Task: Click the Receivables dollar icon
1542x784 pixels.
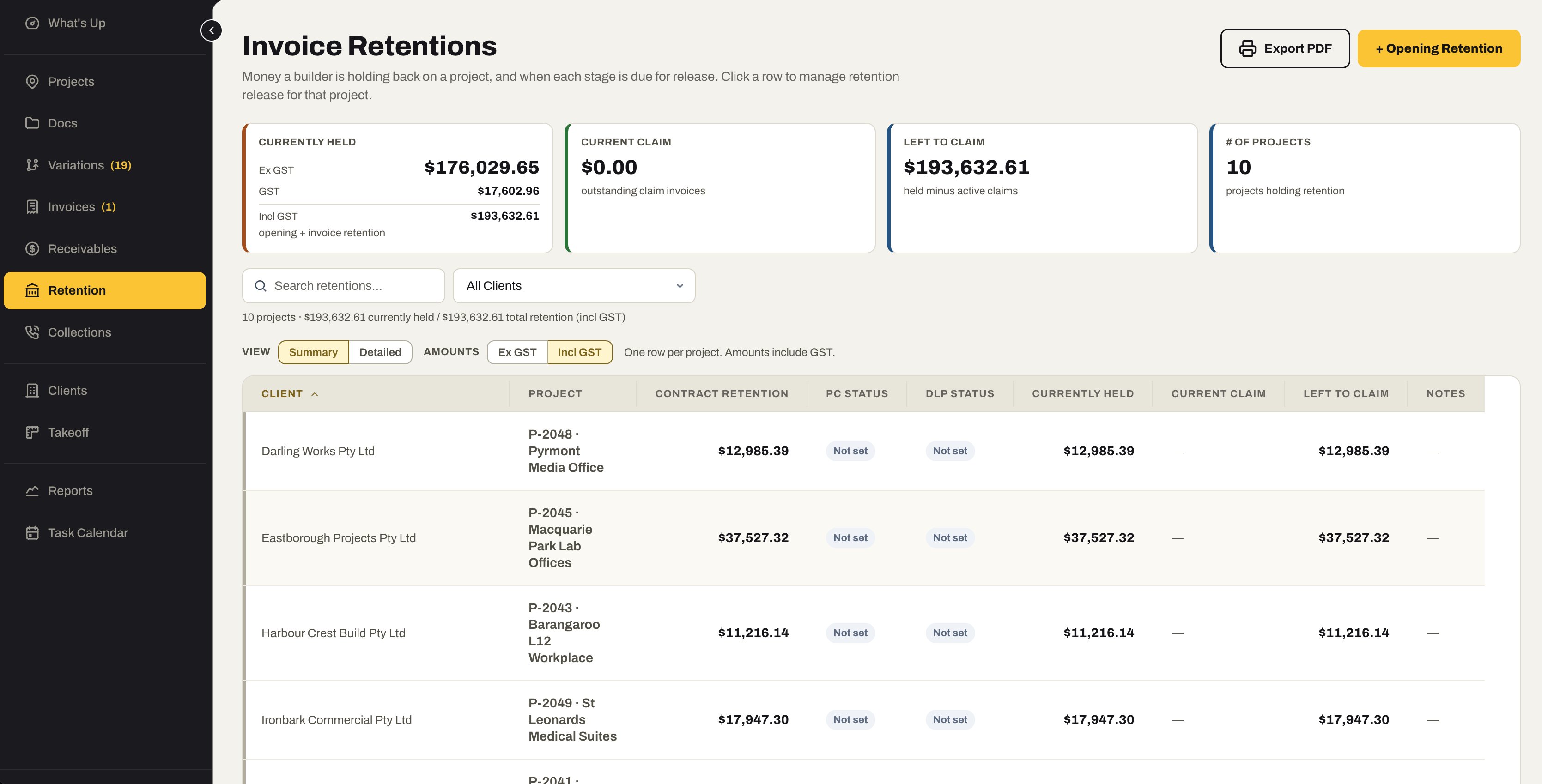Action: pos(32,248)
